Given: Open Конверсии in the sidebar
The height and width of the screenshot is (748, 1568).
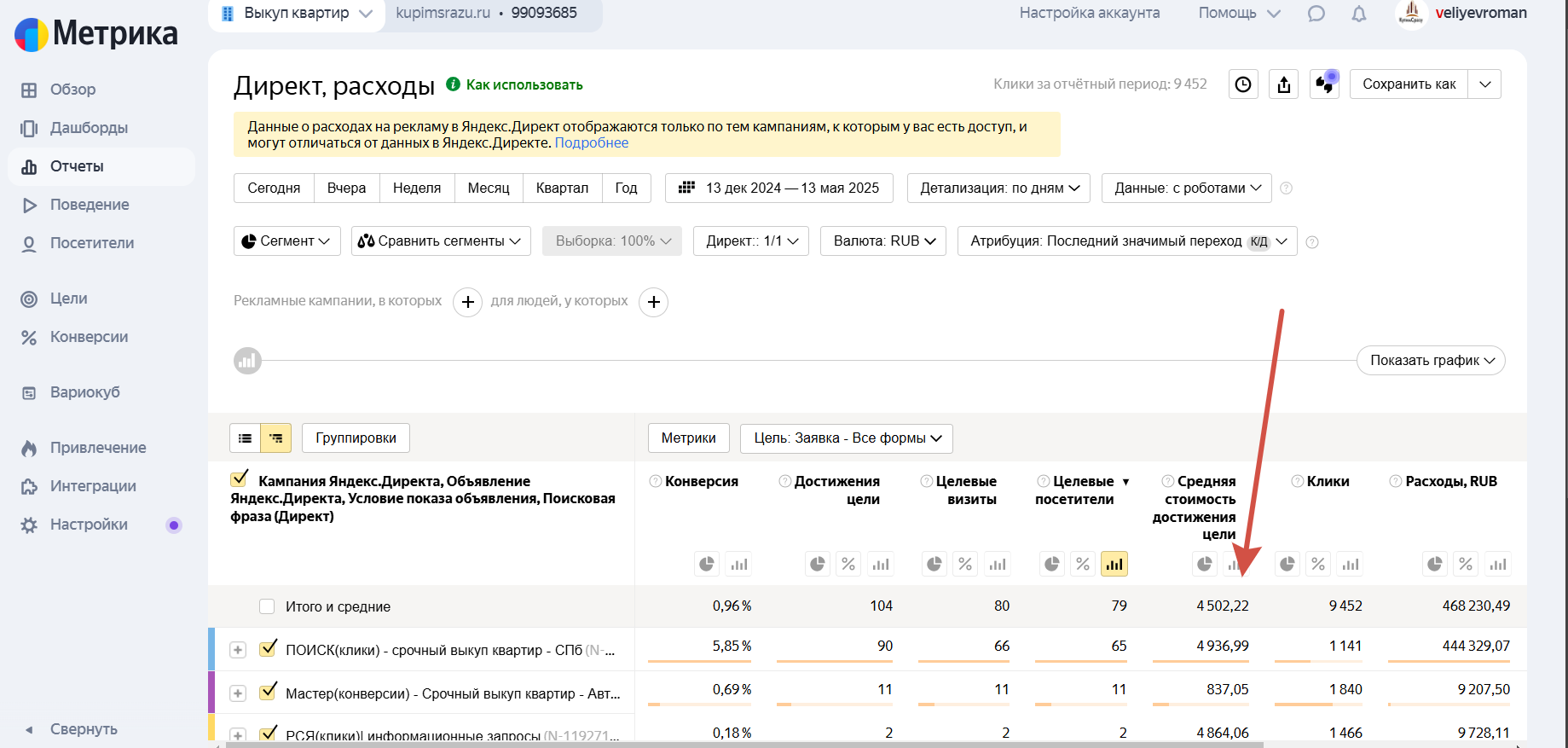Looking at the screenshot, I should 89,337.
